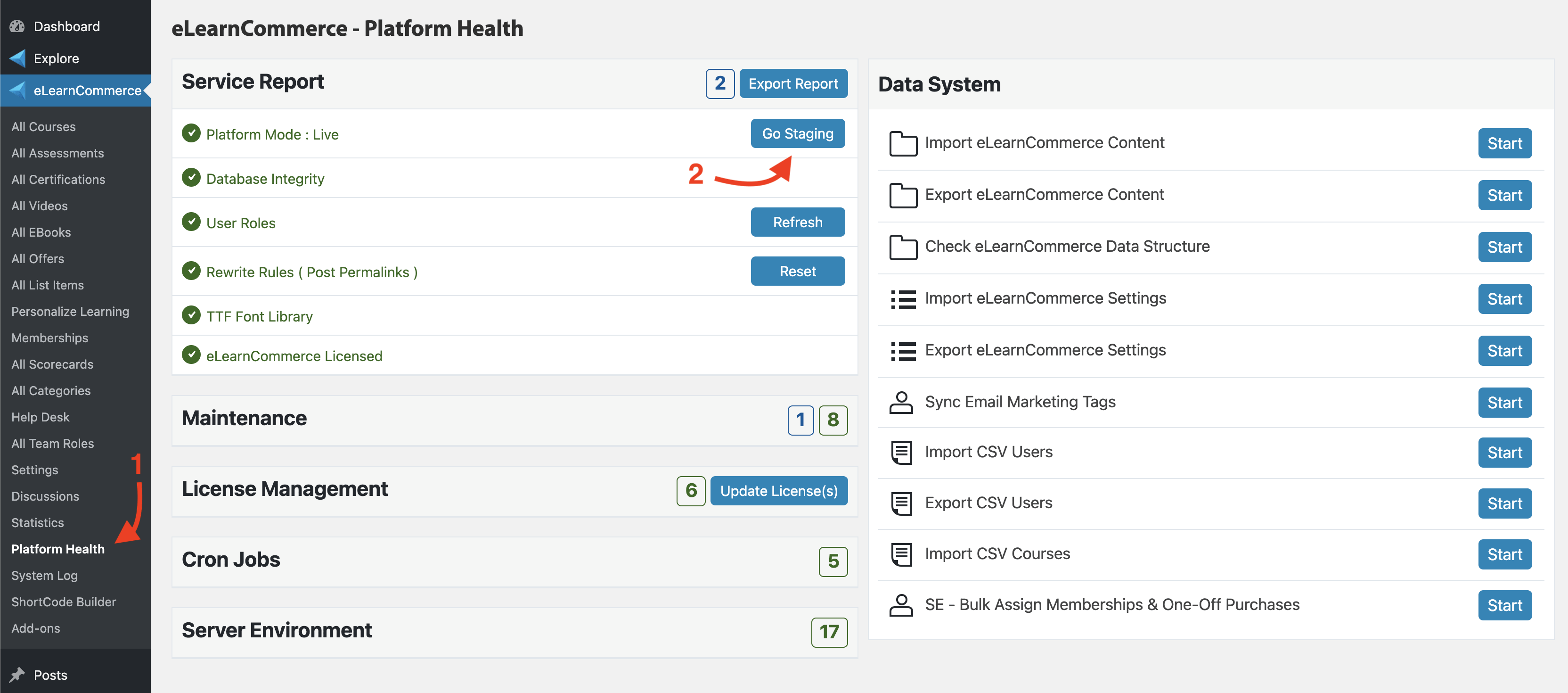1568x693 pixels.
Task: Open System Log
Action: coord(44,575)
